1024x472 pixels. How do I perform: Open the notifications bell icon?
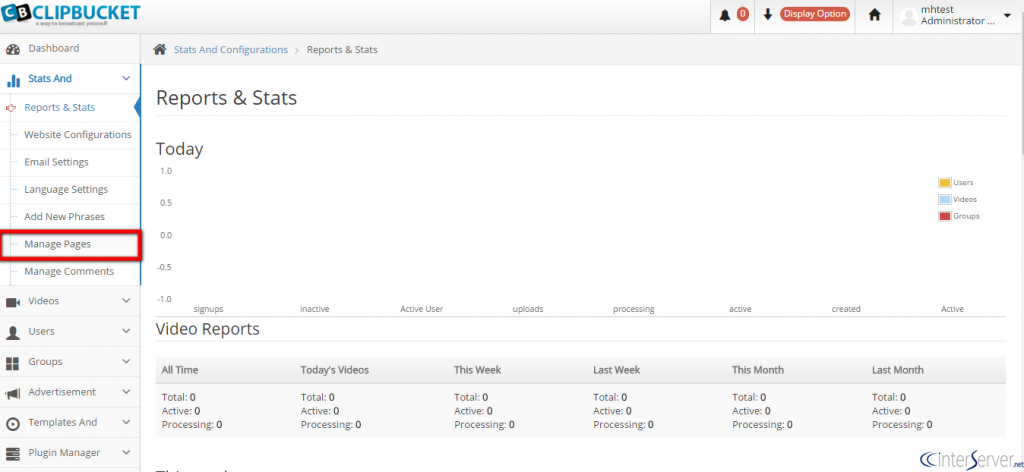(725, 15)
